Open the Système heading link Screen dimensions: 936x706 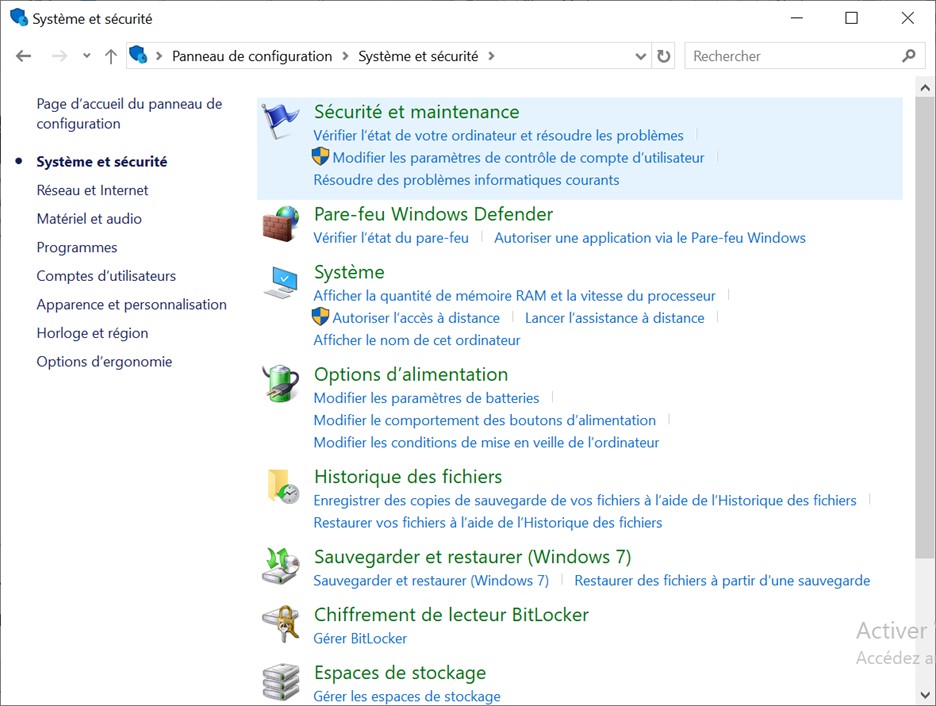(x=349, y=272)
